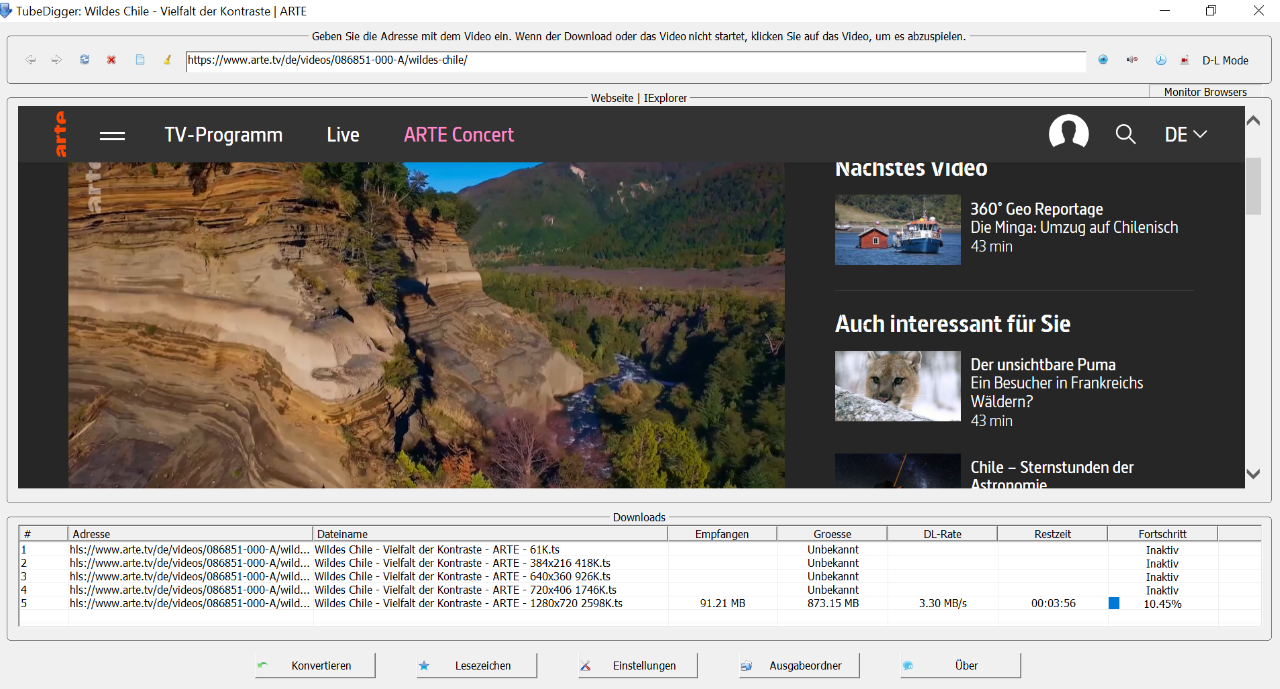The width and height of the screenshot is (1280, 689).
Task: Select download row with 384x216 418K.ts file
Action: tap(640, 563)
